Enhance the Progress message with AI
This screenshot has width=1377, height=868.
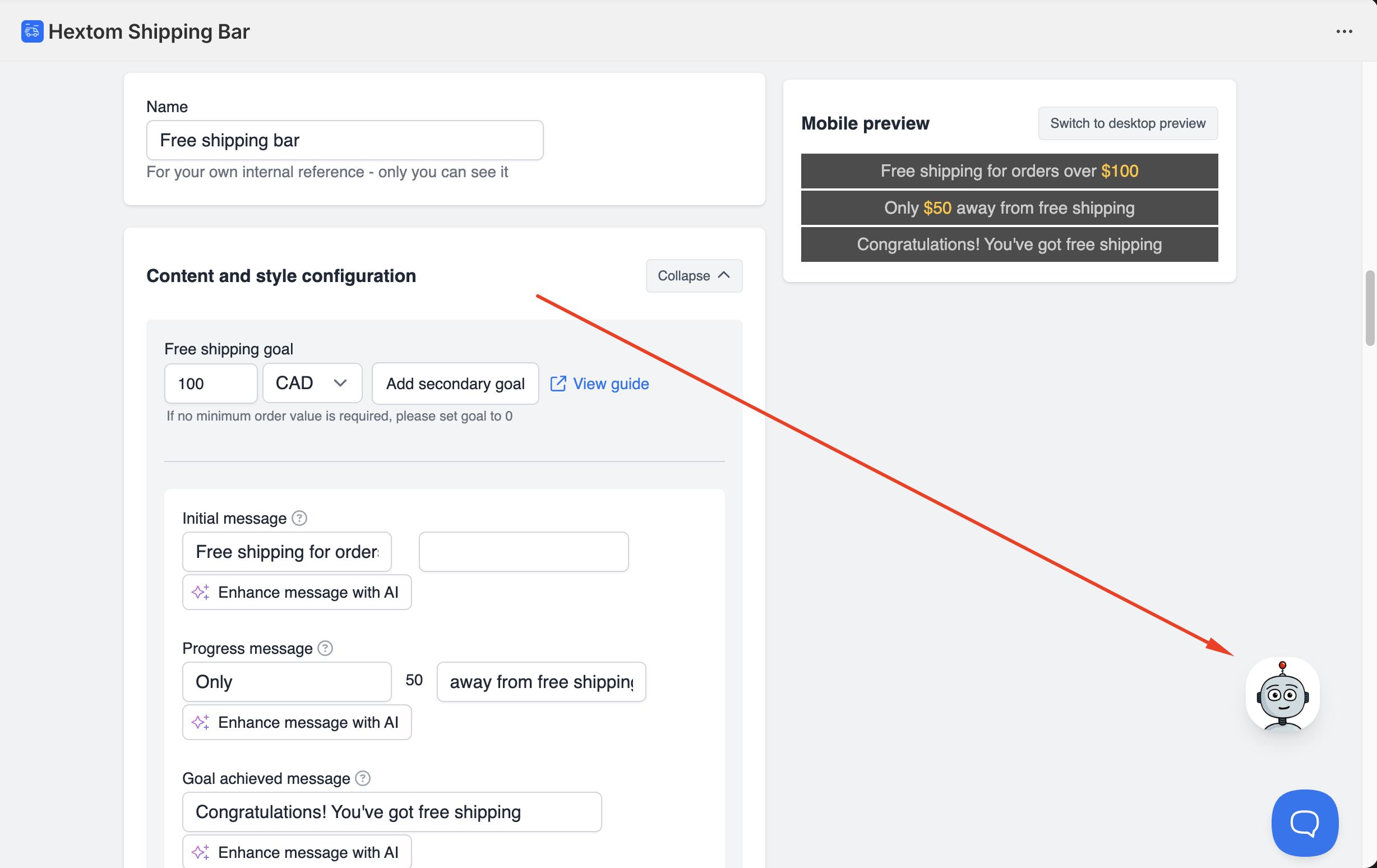point(297,722)
